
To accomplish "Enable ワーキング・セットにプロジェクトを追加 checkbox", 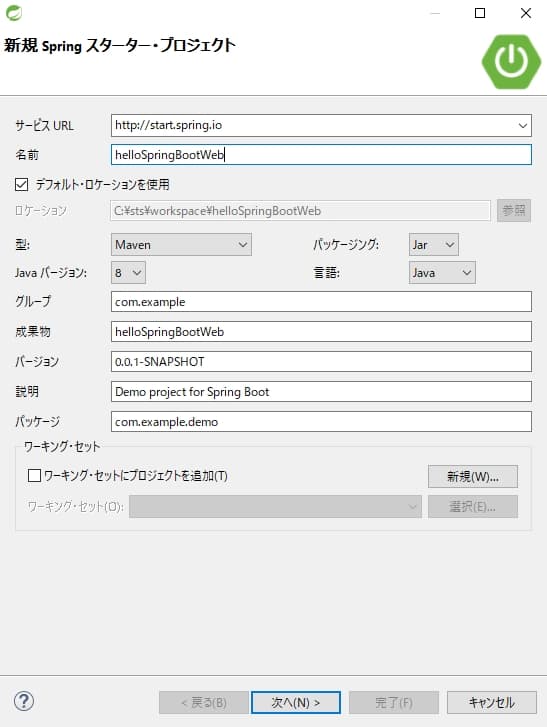I will (34, 475).
